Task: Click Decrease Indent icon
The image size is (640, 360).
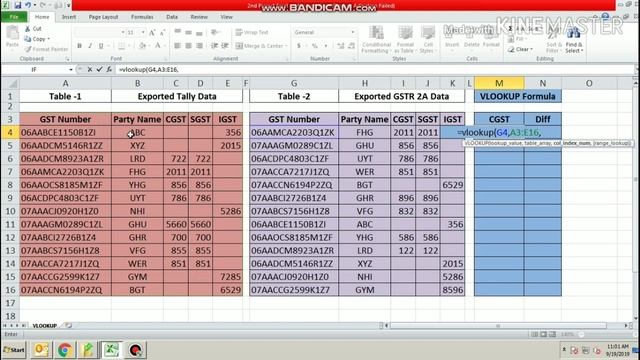Action: pos(214,46)
